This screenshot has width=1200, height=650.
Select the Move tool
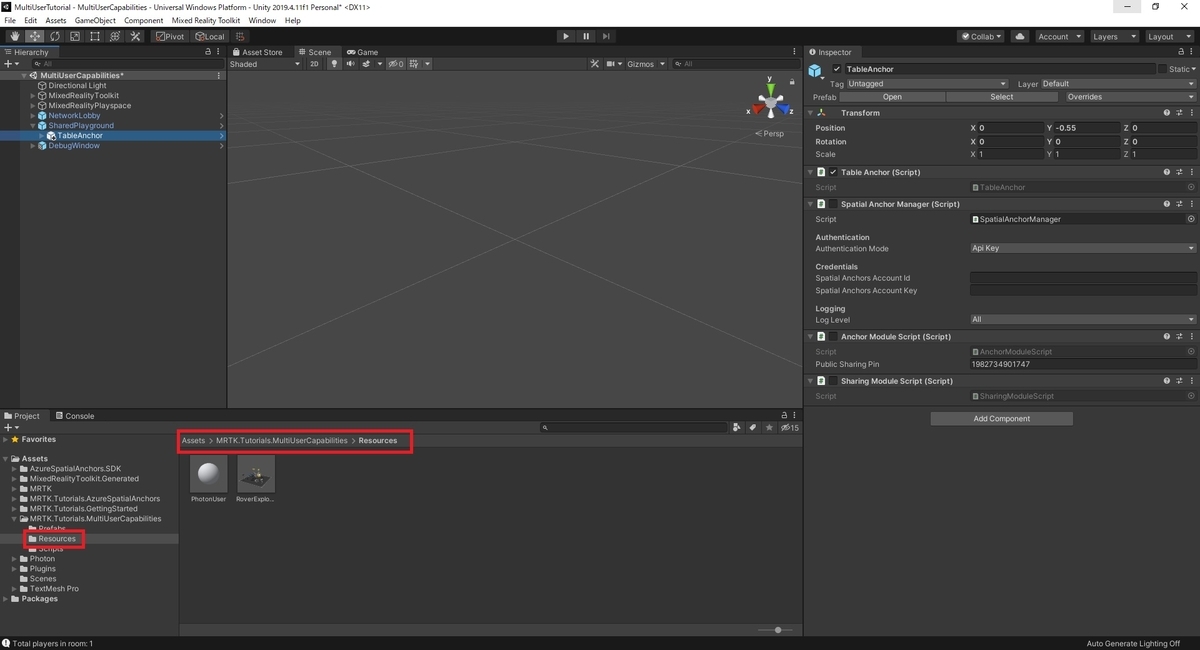coord(35,36)
